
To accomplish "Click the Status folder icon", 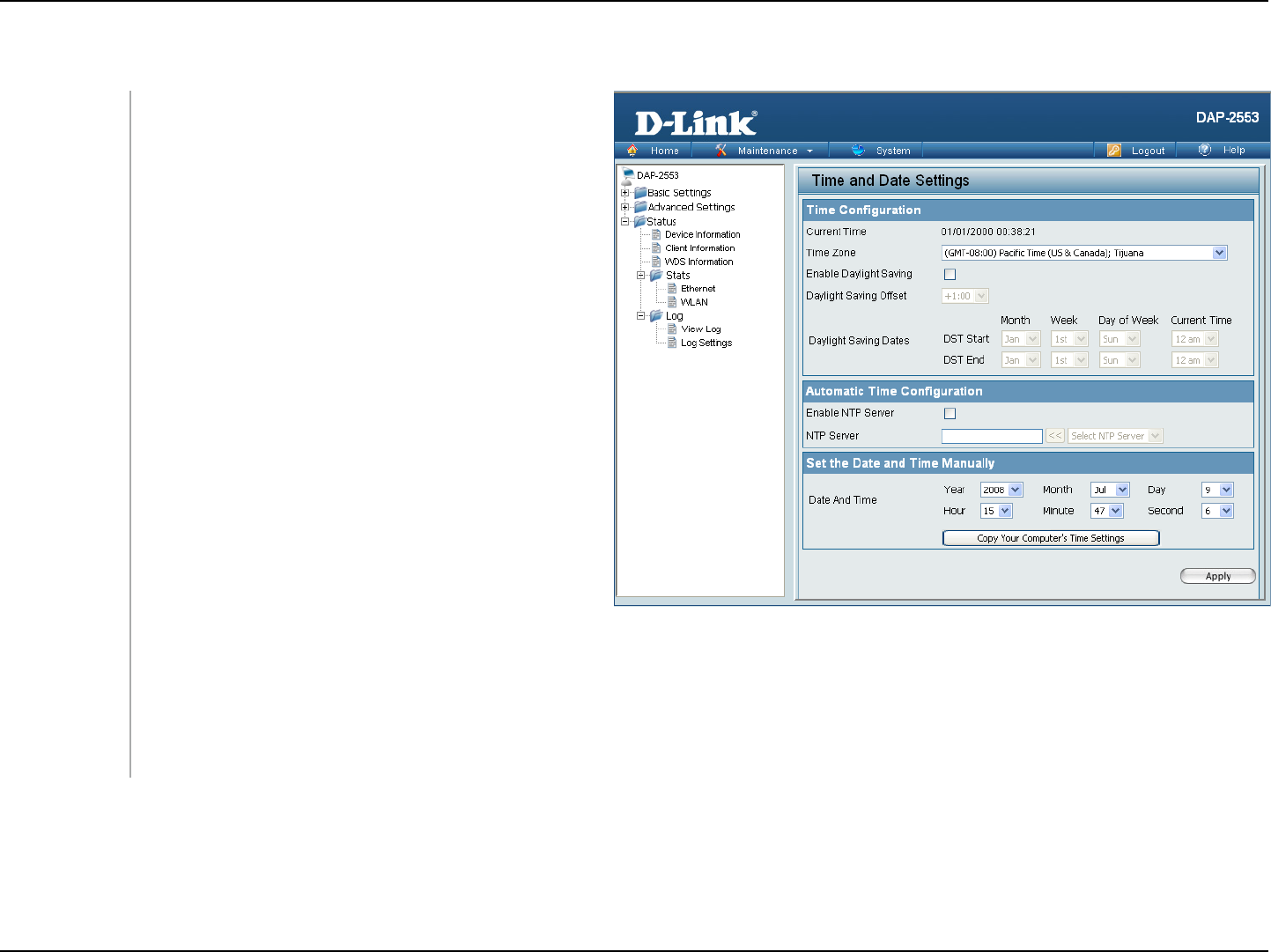I will [640, 221].
